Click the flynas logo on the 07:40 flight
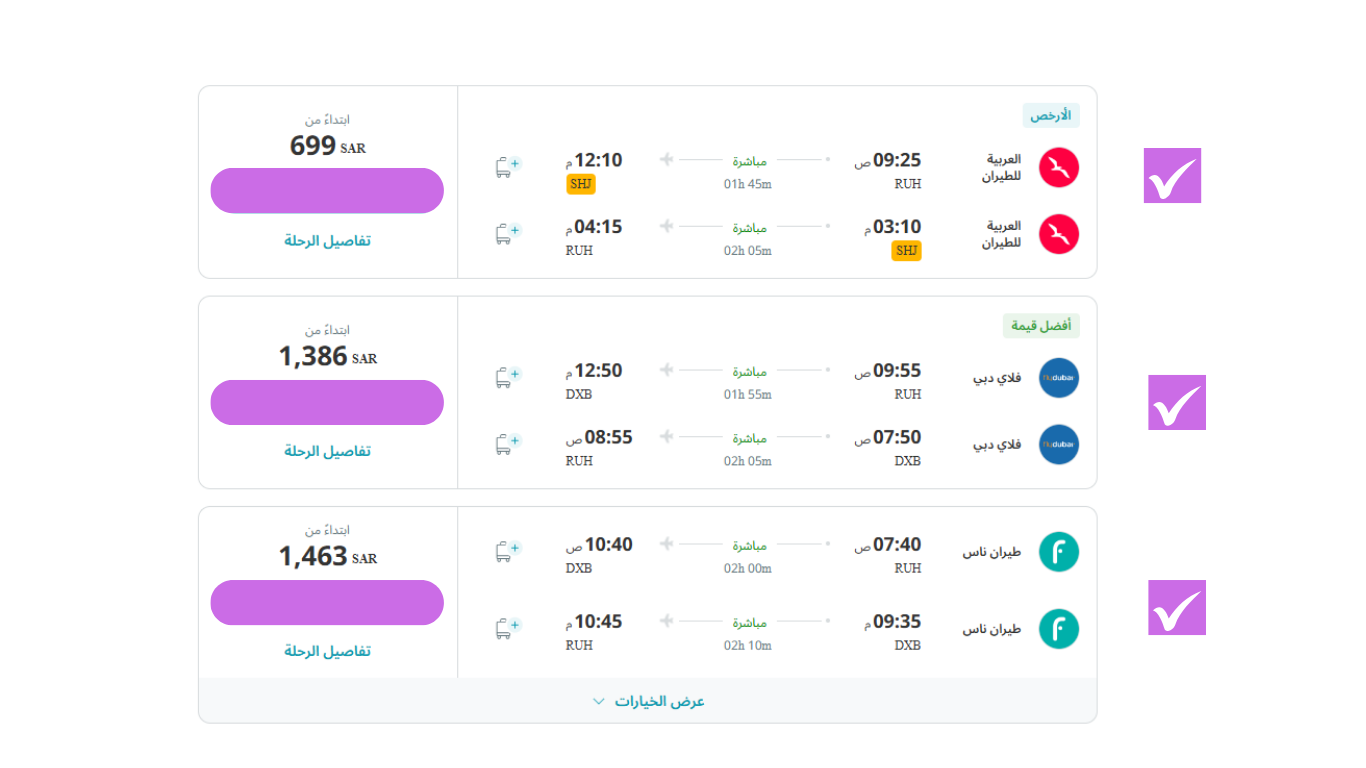1366x768 pixels. pos(1058,552)
